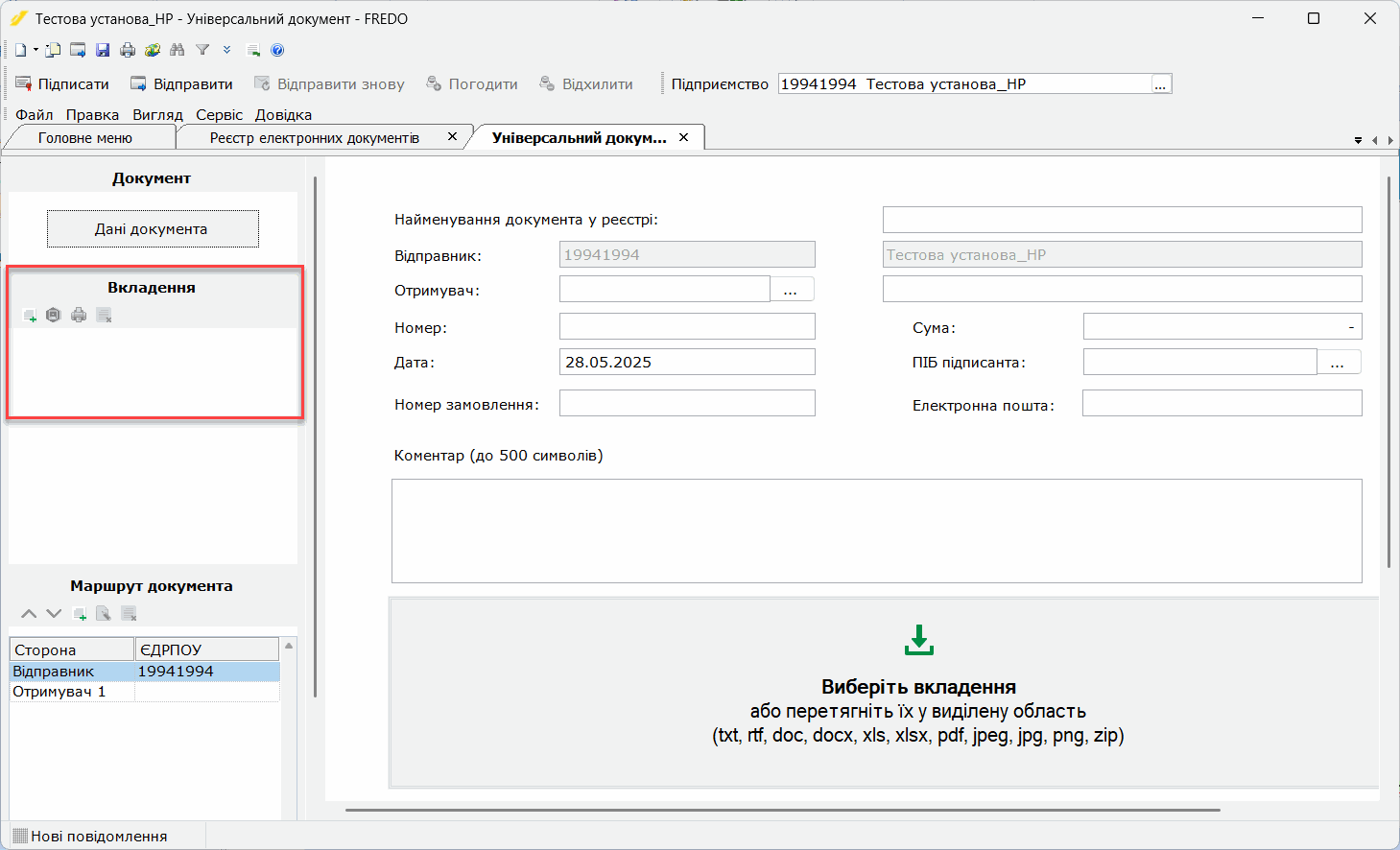
Task: Open the Сервіс menu
Action: (219, 115)
